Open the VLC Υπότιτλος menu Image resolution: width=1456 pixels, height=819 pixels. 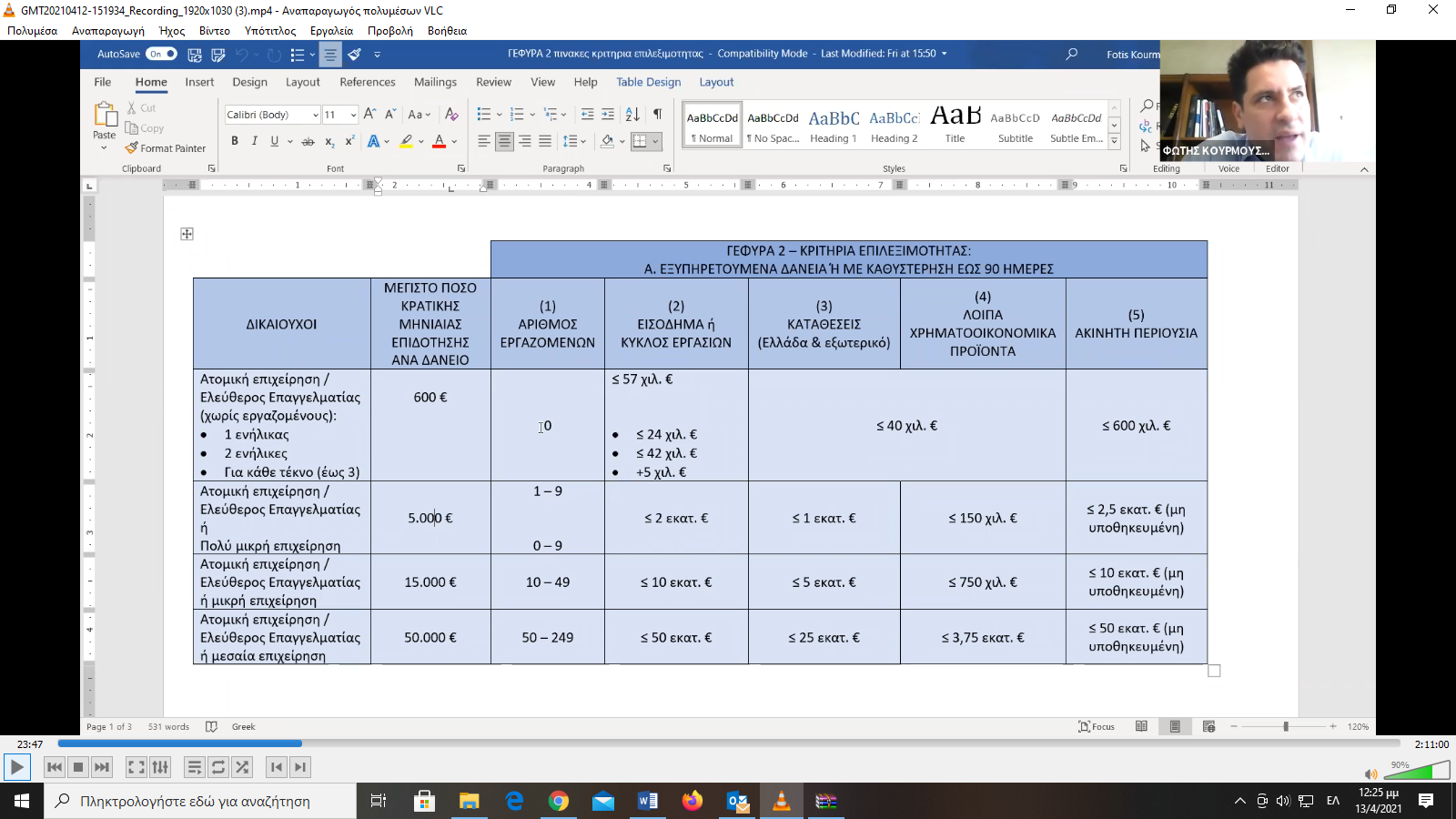[269, 30]
